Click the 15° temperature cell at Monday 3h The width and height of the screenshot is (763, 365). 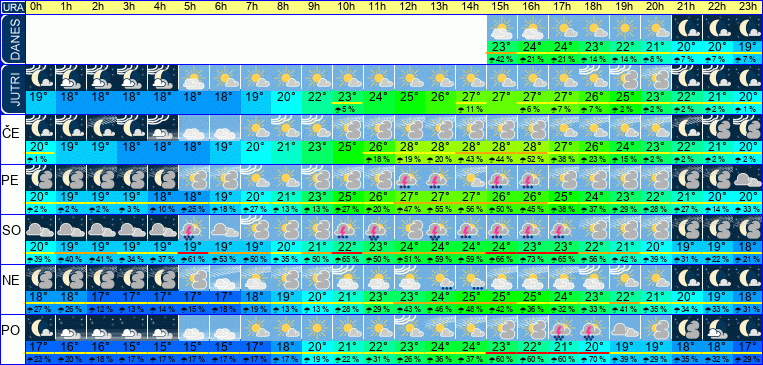[x=132, y=346]
